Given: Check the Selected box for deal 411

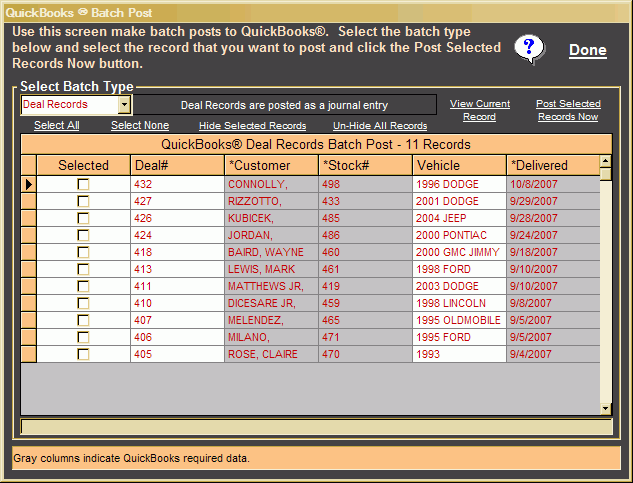Looking at the screenshot, I should click(83, 286).
